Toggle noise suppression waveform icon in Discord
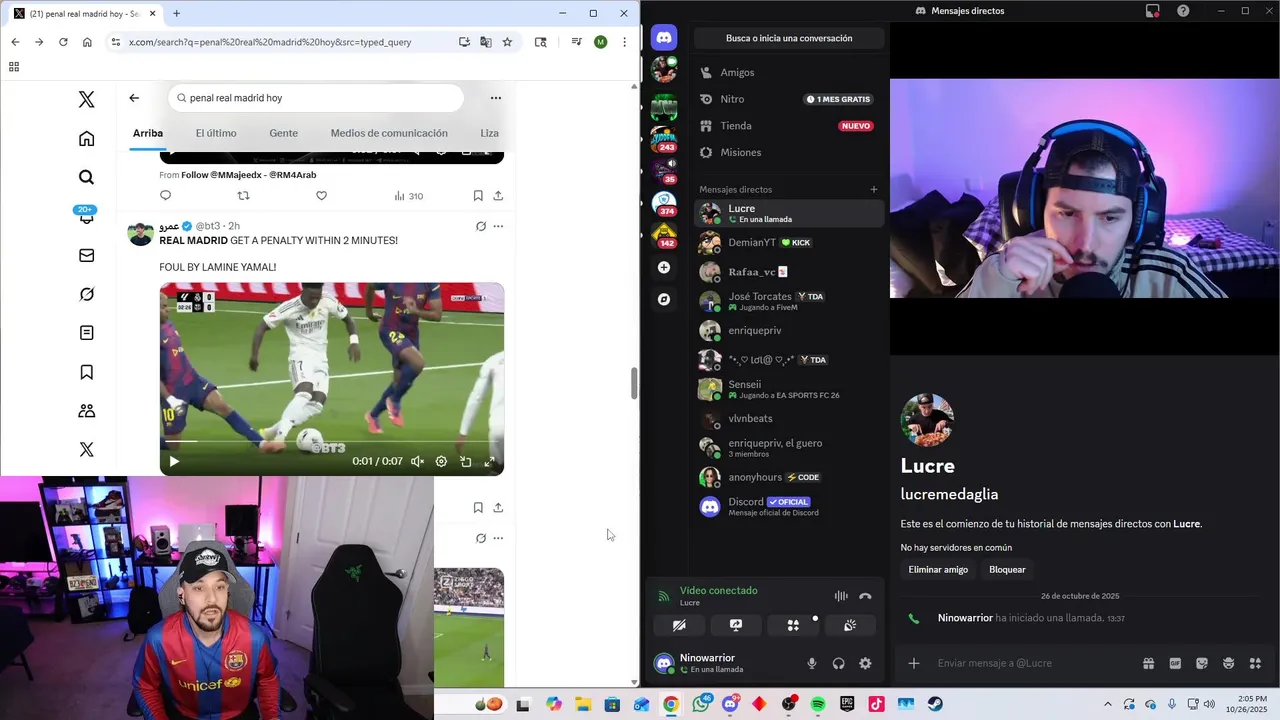This screenshot has height=720, width=1280. (841, 596)
